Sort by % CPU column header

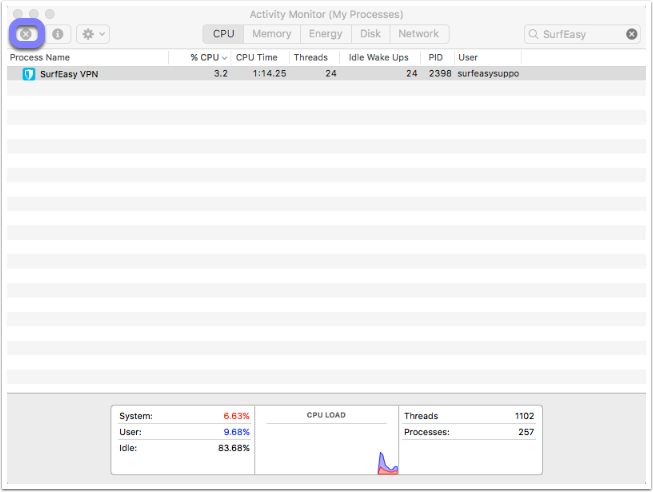(x=200, y=57)
